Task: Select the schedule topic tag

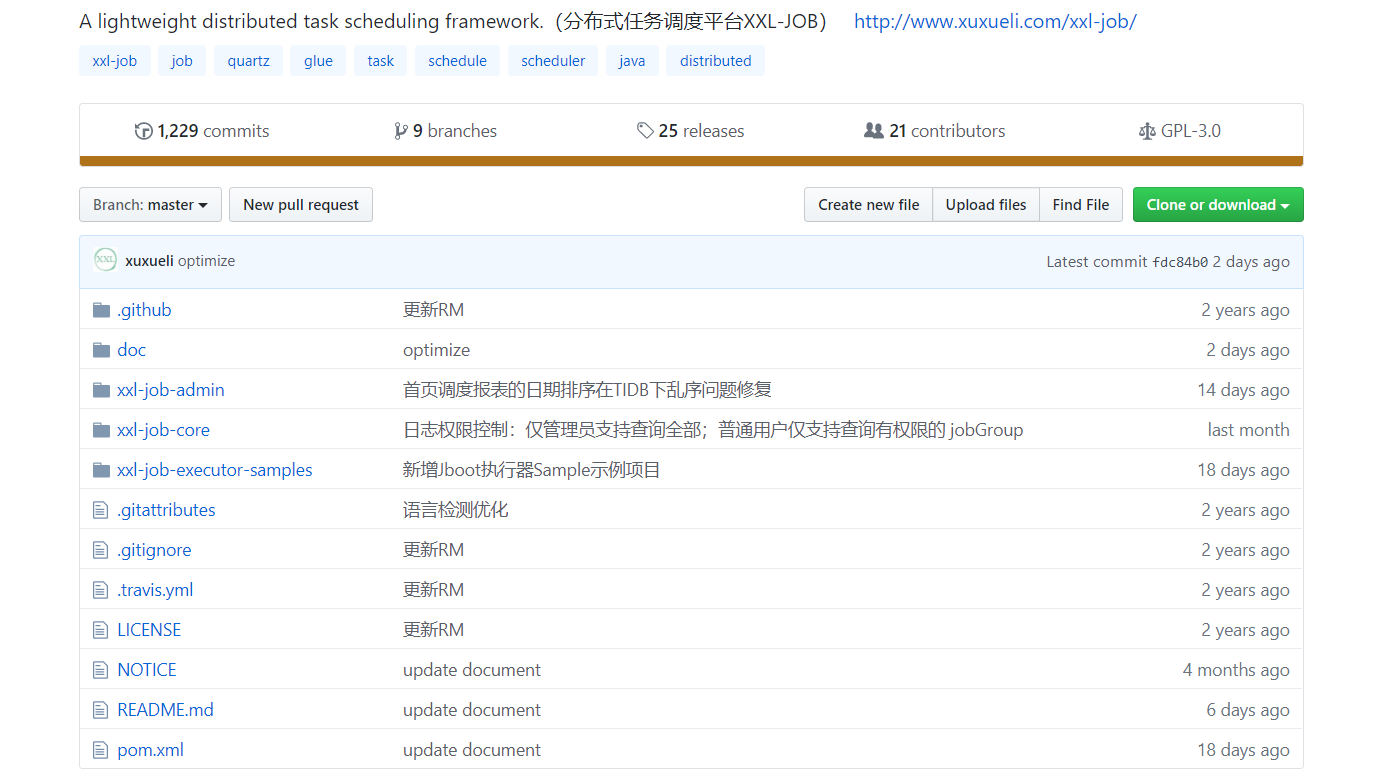Action: point(458,60)
